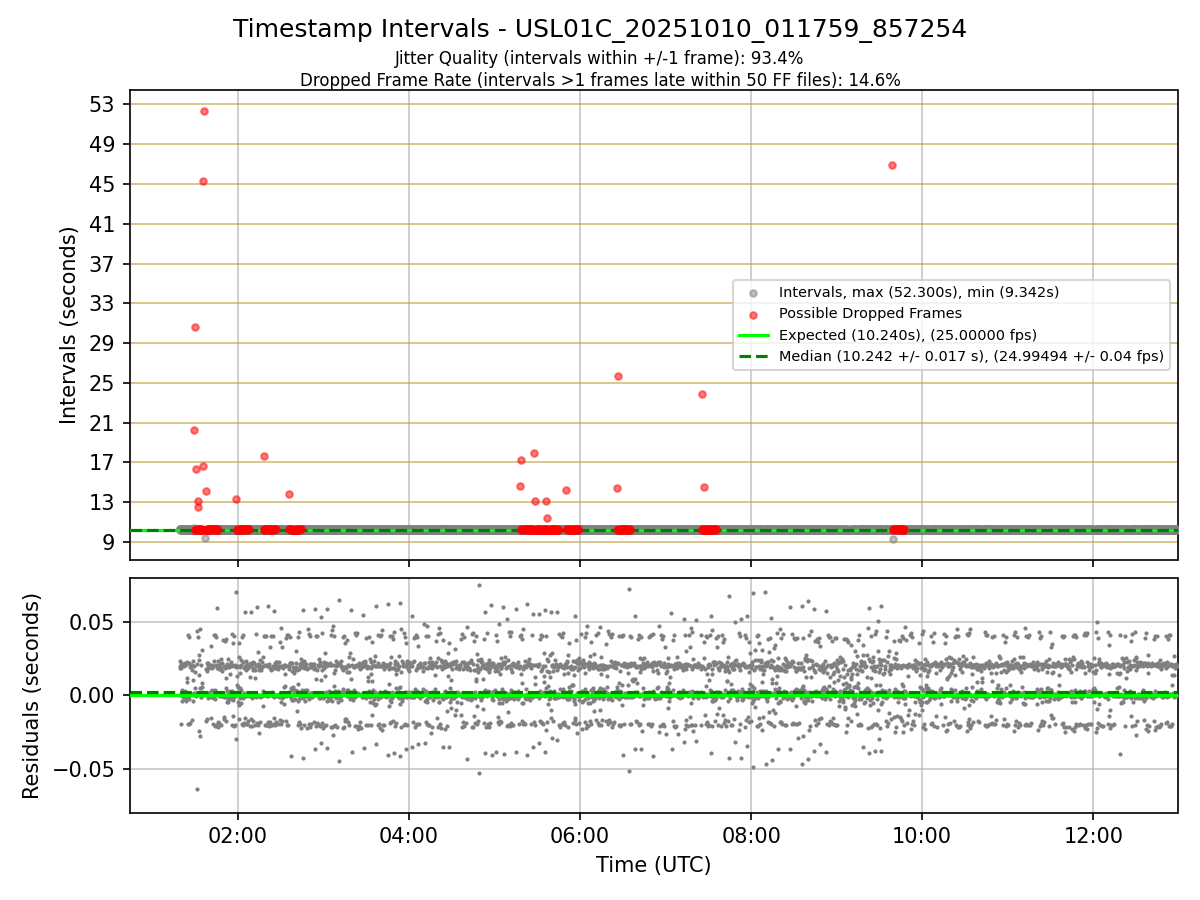
Task: Click the x-axis tick label "08:00"
Action: 751,834
